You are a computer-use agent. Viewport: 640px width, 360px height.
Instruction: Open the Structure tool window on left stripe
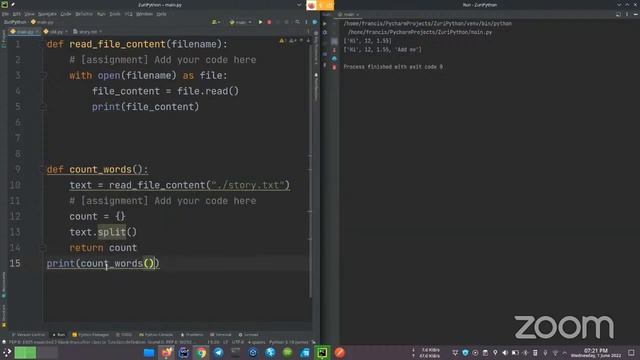4,315
